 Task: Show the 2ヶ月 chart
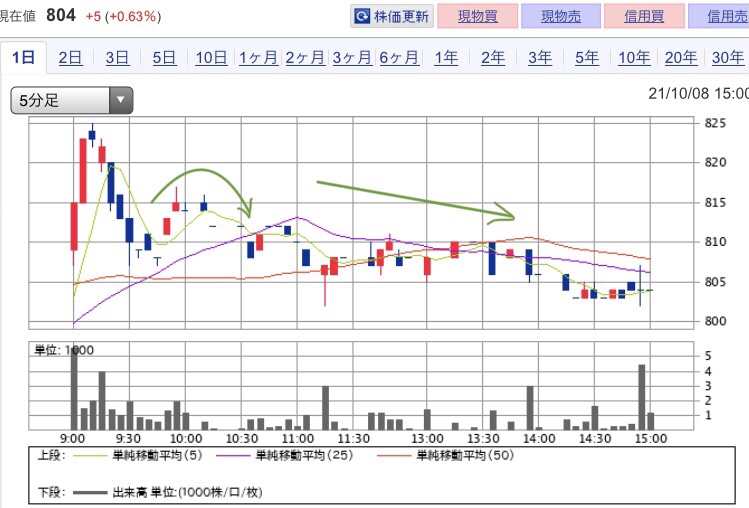tap(305, 58)
